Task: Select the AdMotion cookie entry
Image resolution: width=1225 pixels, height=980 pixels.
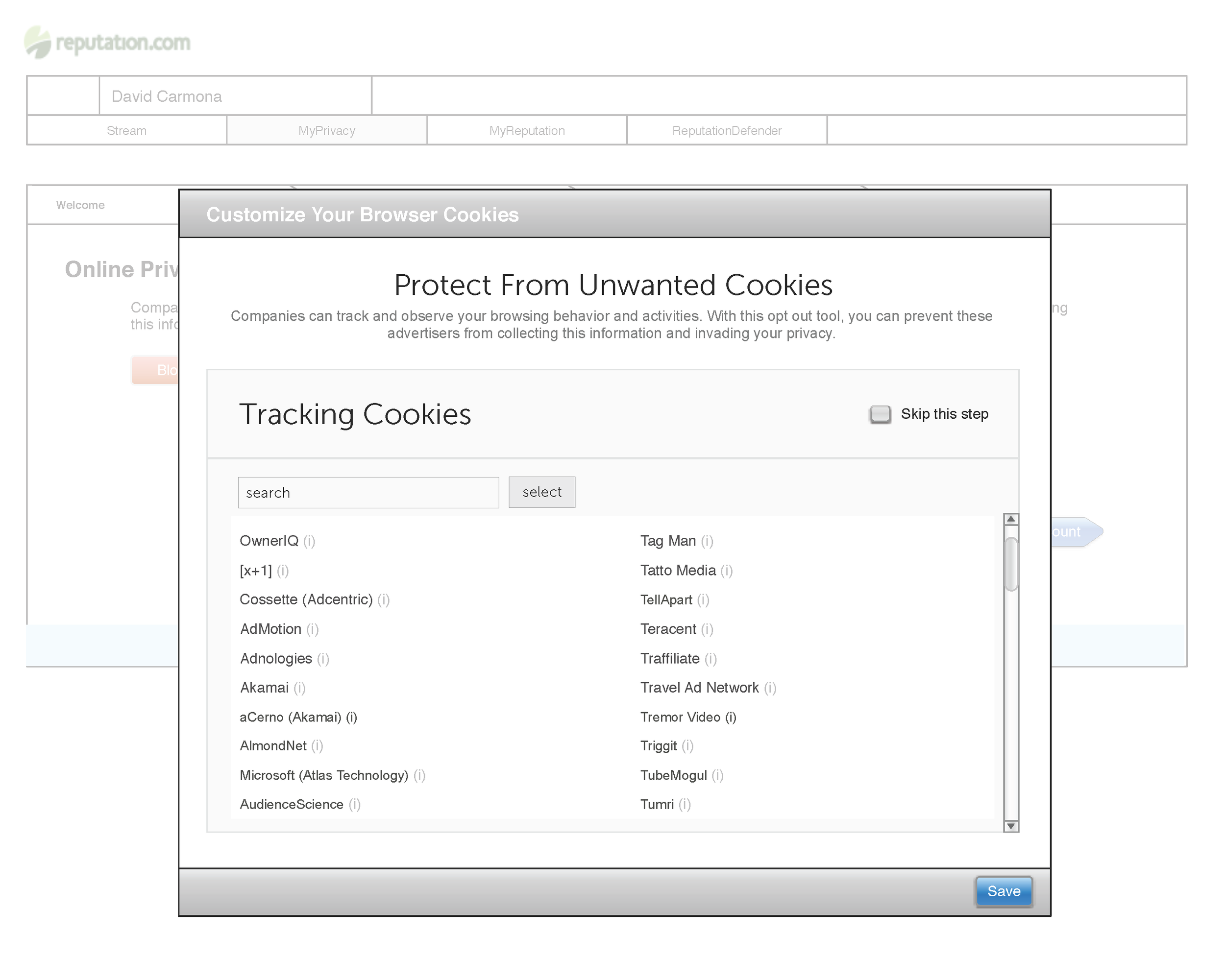Action: [x=271, y=630]
